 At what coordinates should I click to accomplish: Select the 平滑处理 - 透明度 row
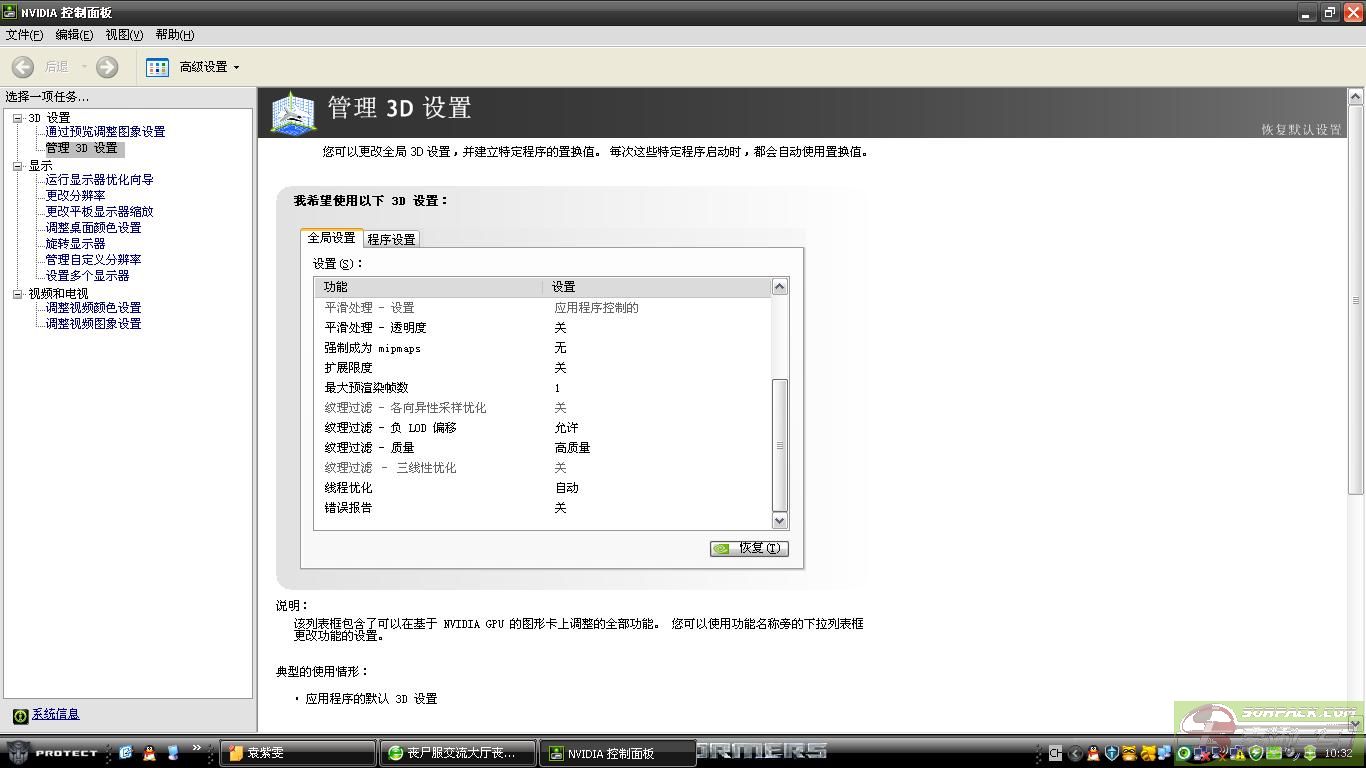point(543,328)
